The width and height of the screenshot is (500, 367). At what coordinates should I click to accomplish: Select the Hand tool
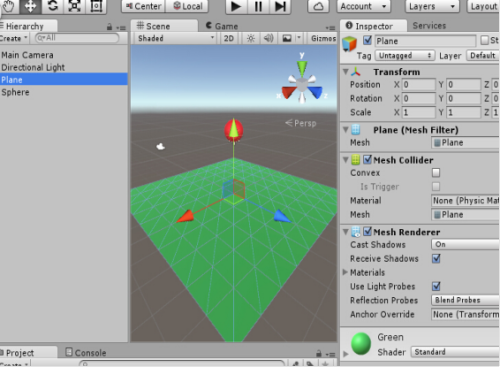9,6
